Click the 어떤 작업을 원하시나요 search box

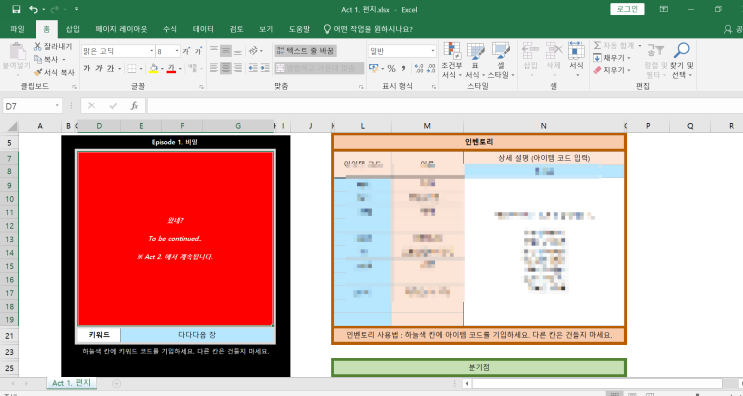click(x=368, y=29)
